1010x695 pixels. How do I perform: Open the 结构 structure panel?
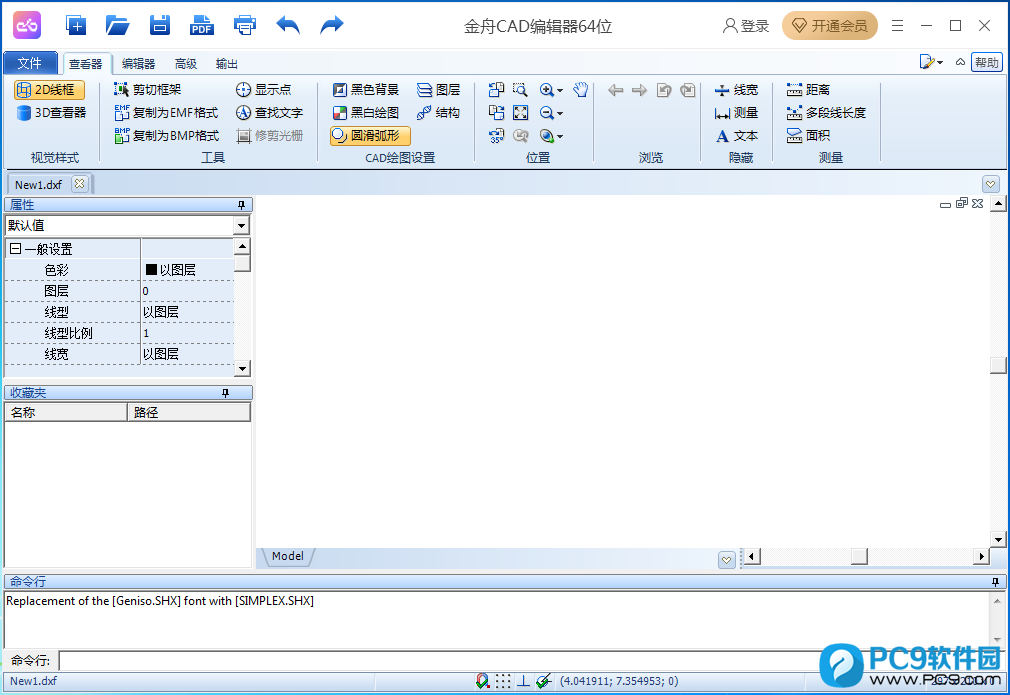tap(439, 113)
